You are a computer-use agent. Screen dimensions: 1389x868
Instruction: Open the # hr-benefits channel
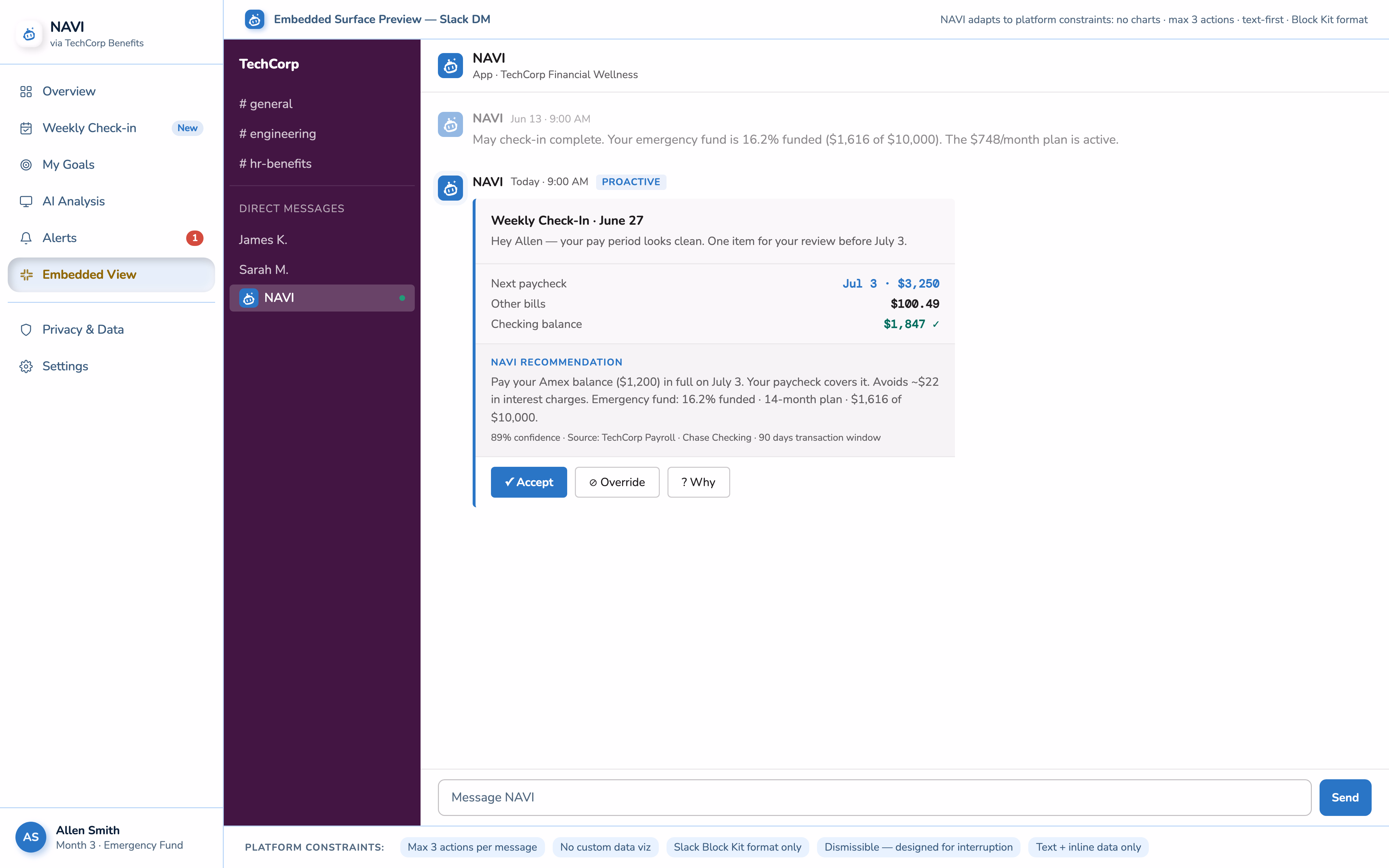click(322, 164)
